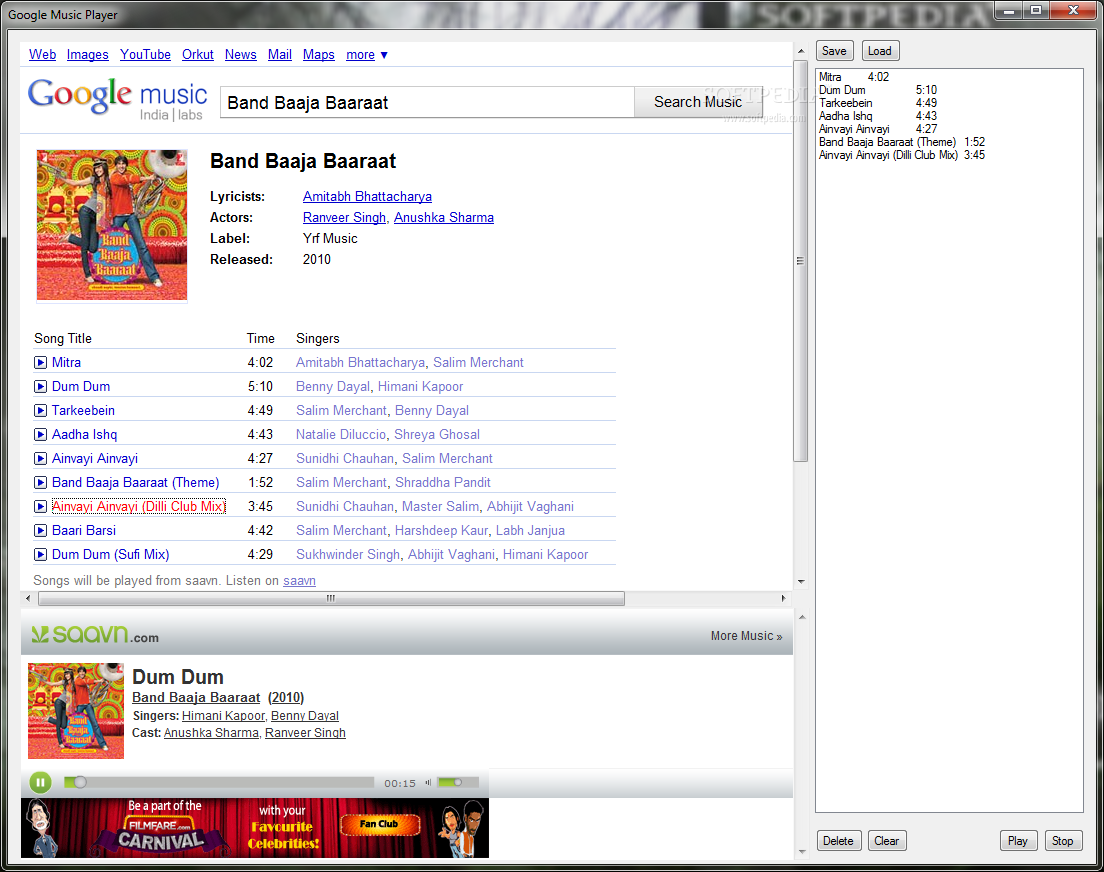Open the Baari Barsi song title link
Screen dimensions: 1104x872
pos(84,530)
